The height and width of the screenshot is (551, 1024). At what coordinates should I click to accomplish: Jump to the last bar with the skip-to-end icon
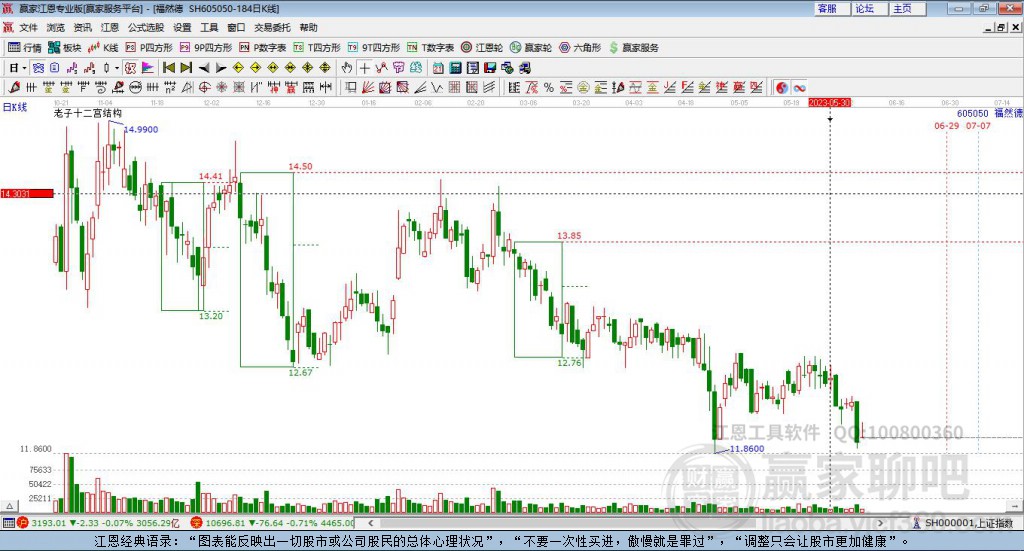pyautogui.click(x=186, y=68)
